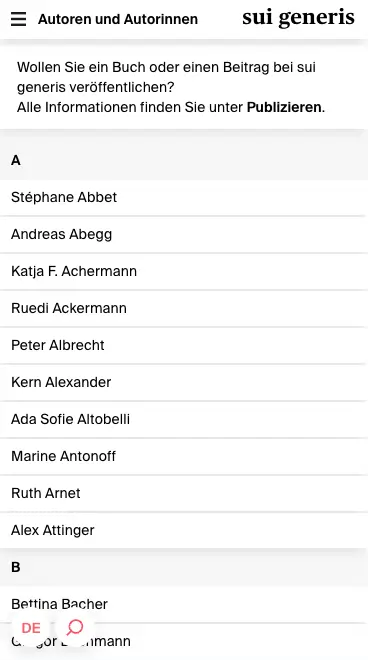Viewport: 368px width, 660px height.
Task: Open Kern Alexander's profile
Action: 184,383
